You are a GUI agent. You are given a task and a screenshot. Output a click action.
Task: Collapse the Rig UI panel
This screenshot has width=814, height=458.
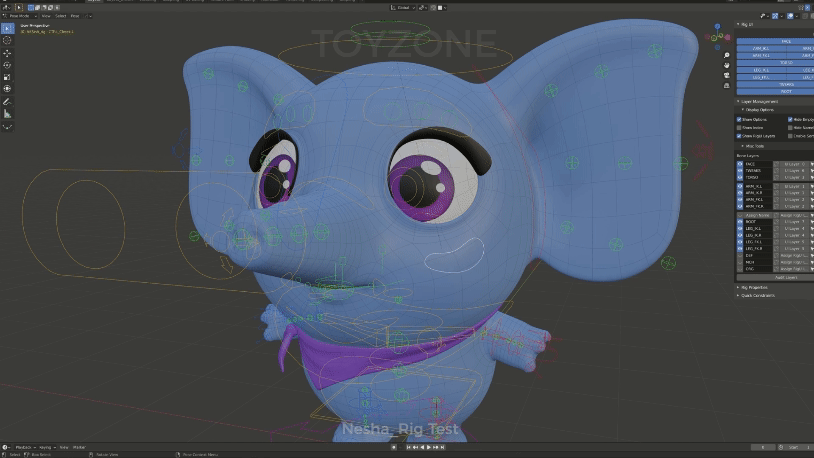(738, 24)
